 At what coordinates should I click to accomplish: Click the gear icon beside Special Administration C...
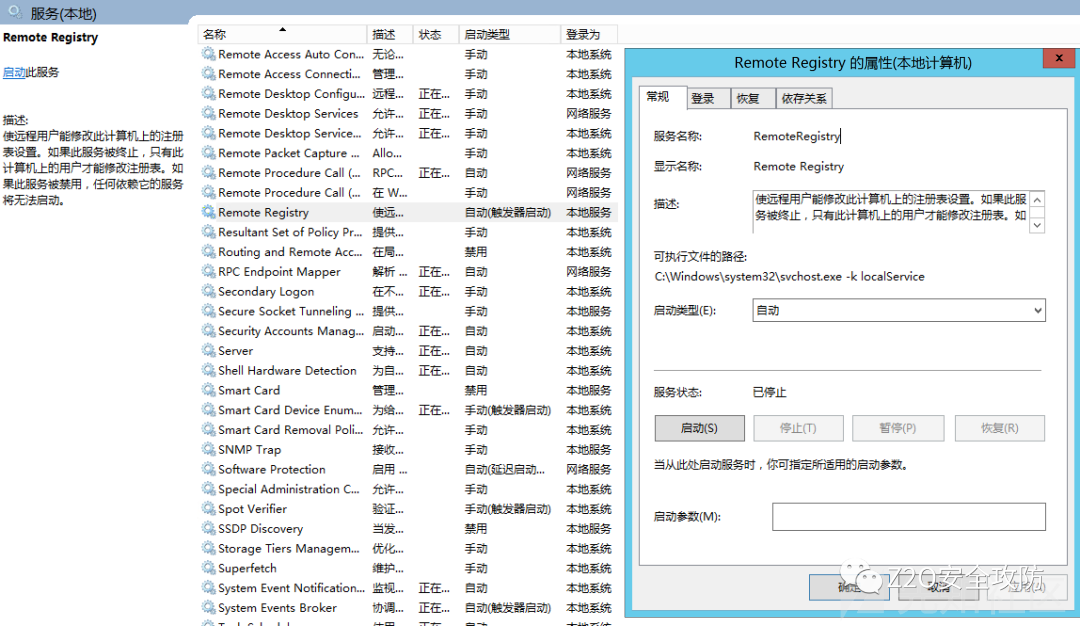point(208,489)
